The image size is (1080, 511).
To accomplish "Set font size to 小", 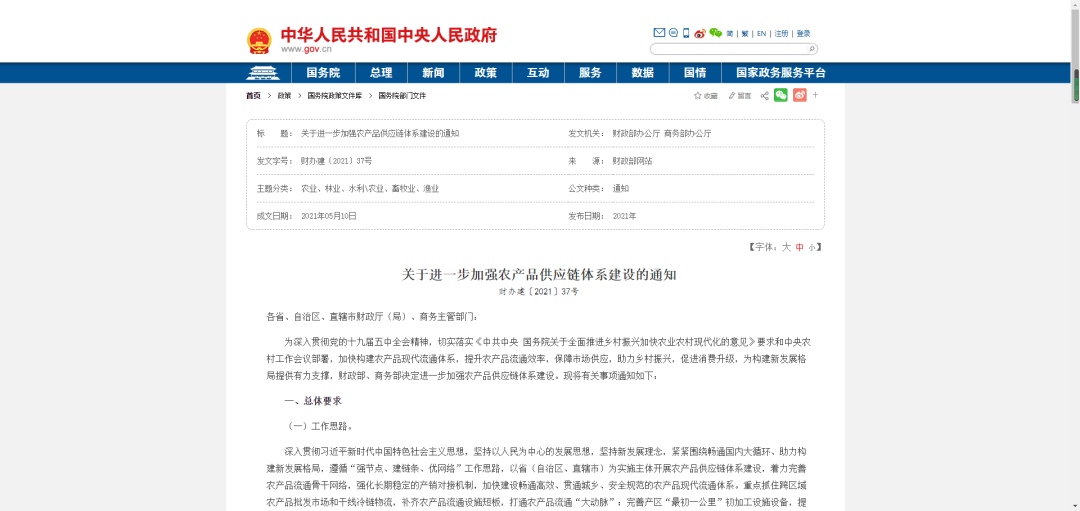I will (x=812, y=246).
